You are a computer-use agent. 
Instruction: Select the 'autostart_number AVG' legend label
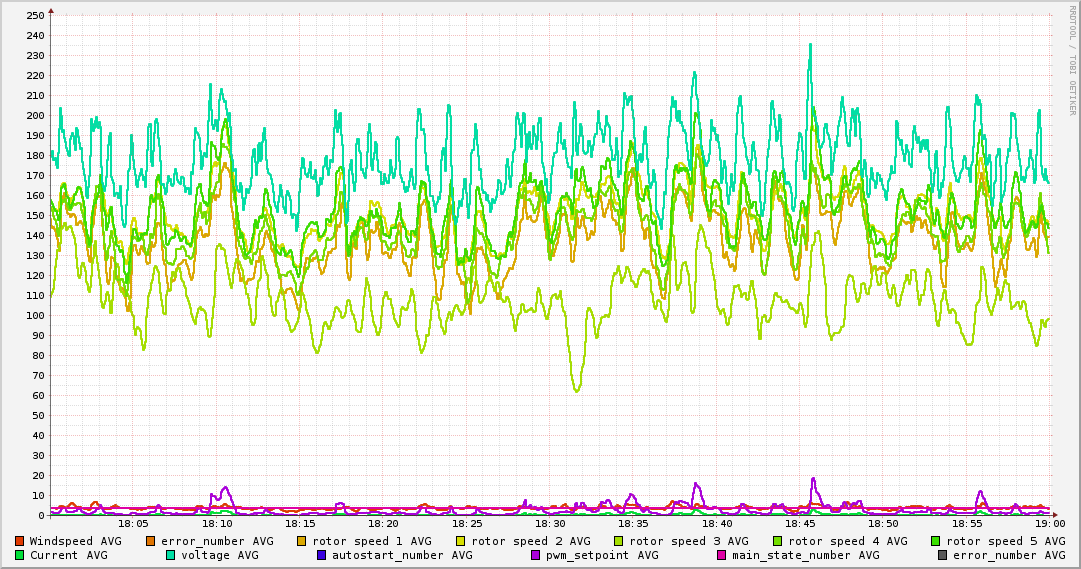pos(402,555)
